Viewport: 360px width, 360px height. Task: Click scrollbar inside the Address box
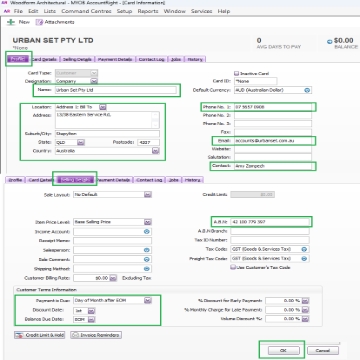(156, 120)
